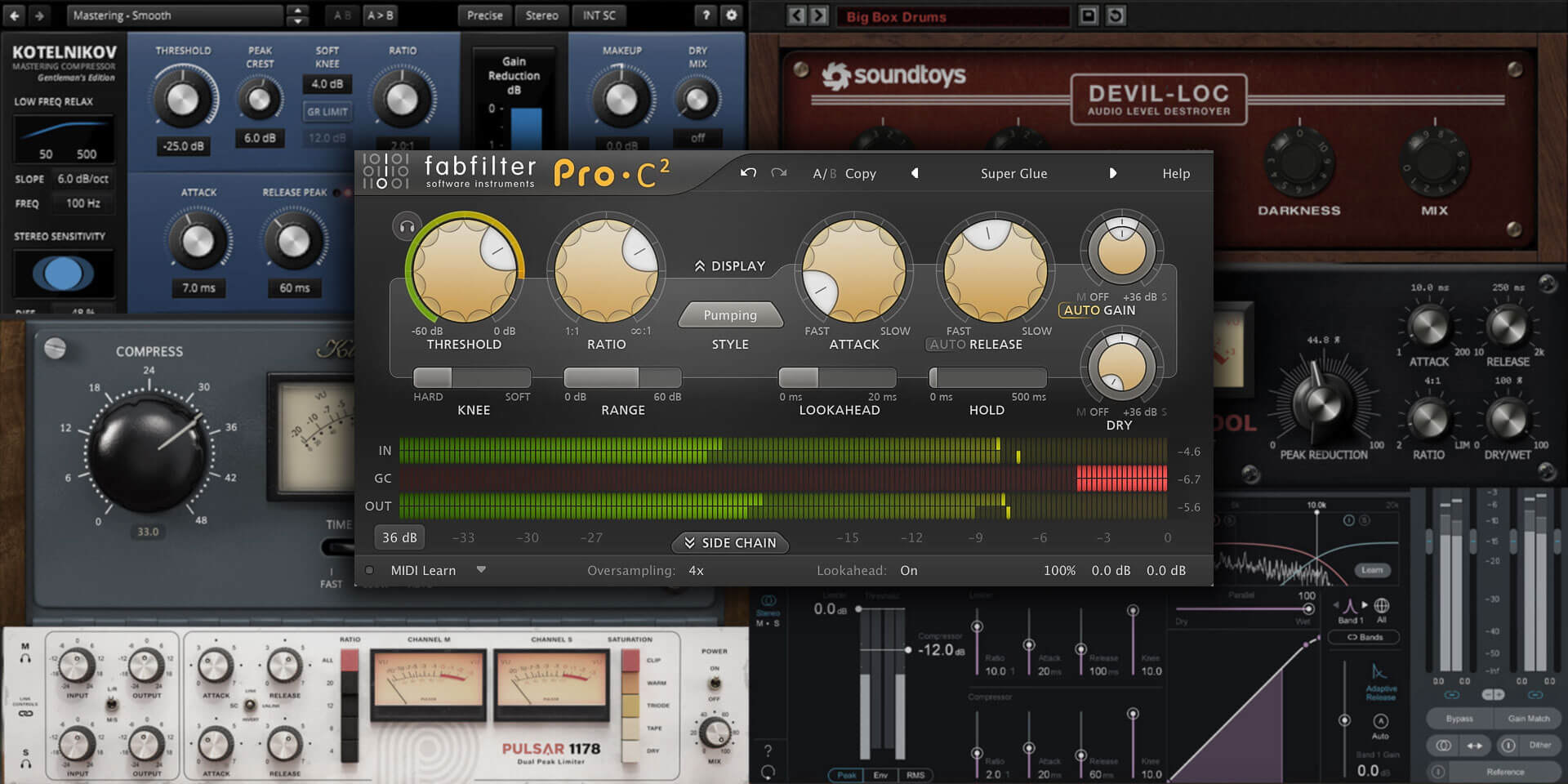This screenshot has height=784, width=1568.
Task: Click the Kotelnikov question mark help icon
Action: click(x=706, y=15)
